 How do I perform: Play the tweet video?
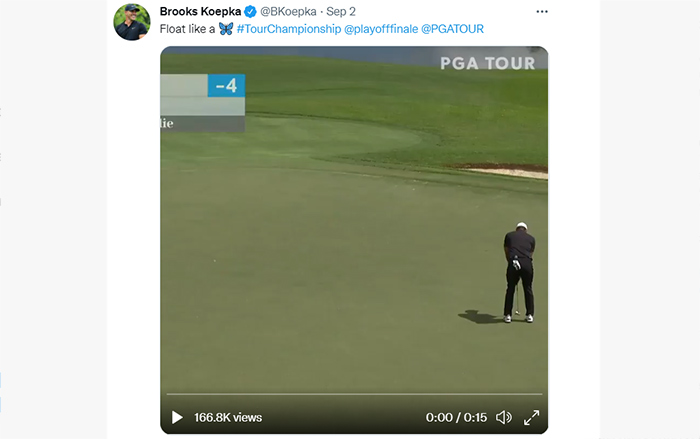pos(177,418)
